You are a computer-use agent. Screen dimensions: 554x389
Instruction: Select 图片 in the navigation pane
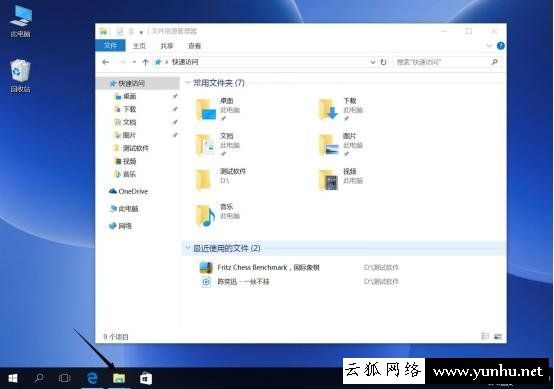coord(129,135)
